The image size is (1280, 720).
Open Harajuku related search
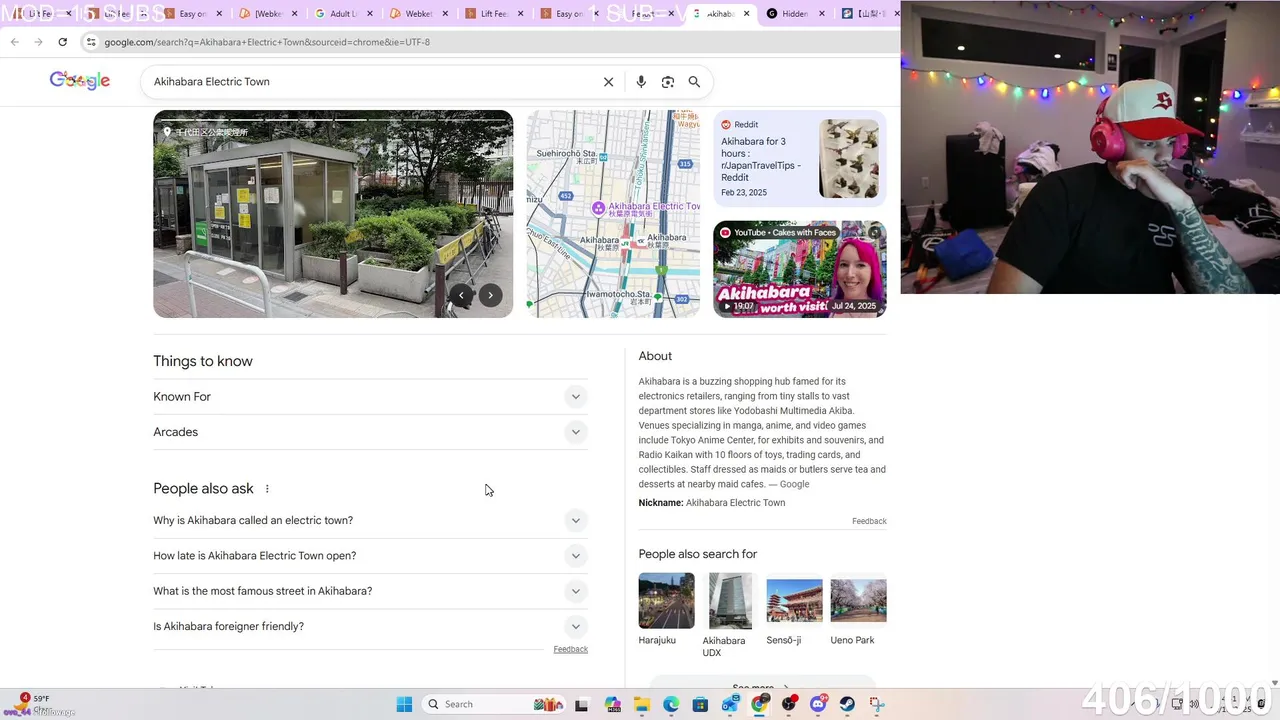pyautogui.click(x=666, y=609)
